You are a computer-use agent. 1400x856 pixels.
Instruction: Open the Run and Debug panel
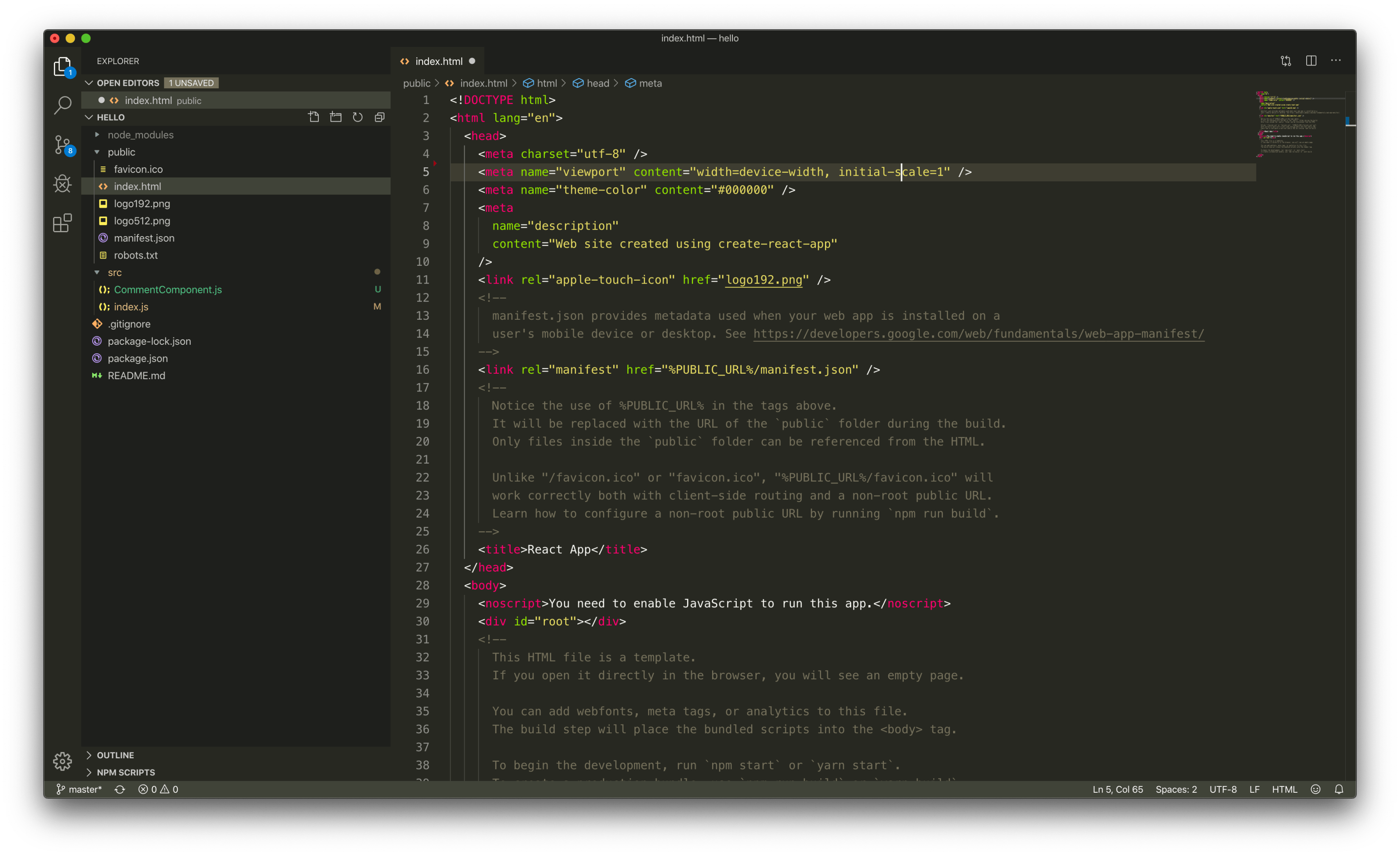point(62,183)
